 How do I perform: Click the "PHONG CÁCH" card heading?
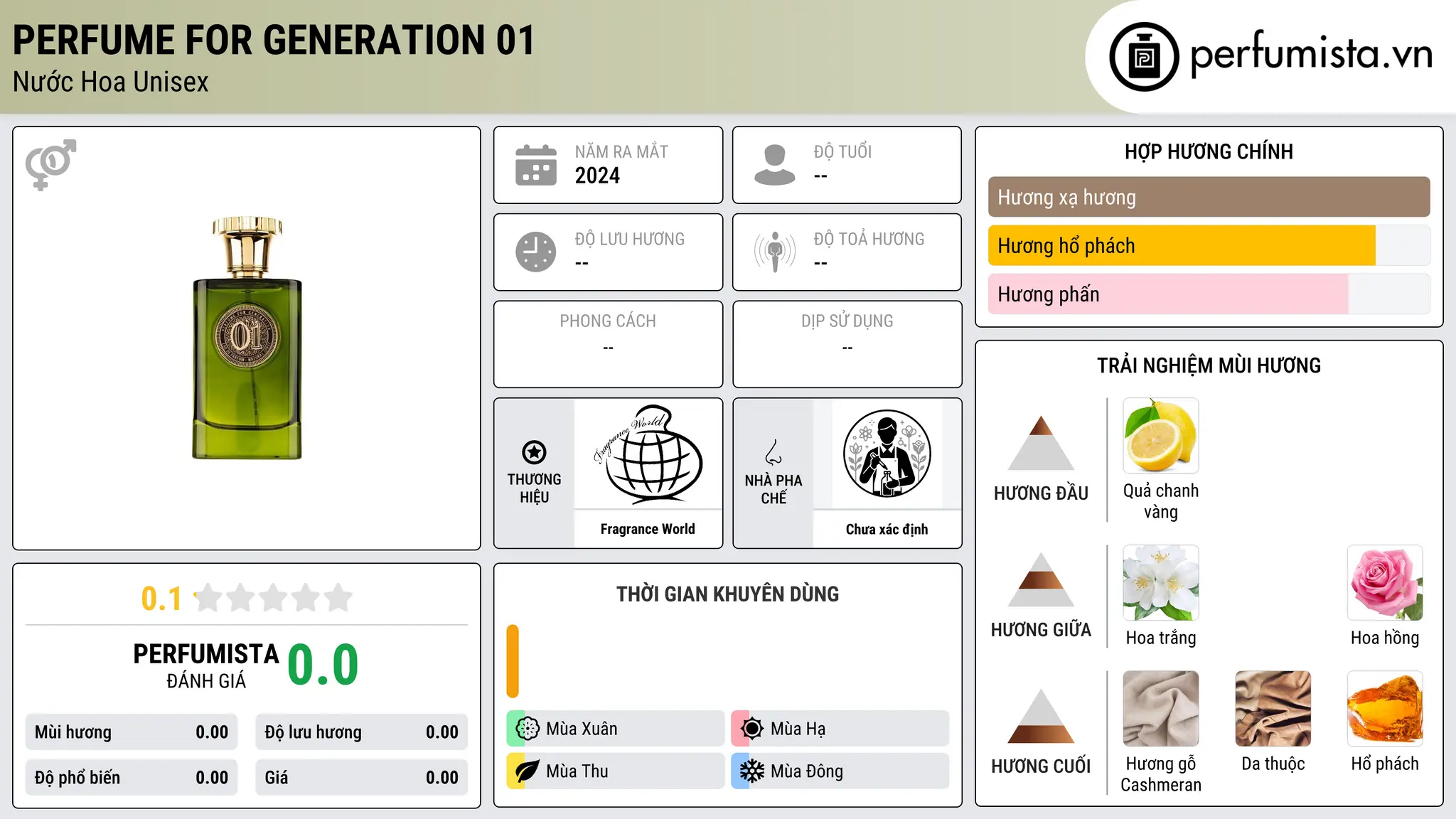pos(608,321)
